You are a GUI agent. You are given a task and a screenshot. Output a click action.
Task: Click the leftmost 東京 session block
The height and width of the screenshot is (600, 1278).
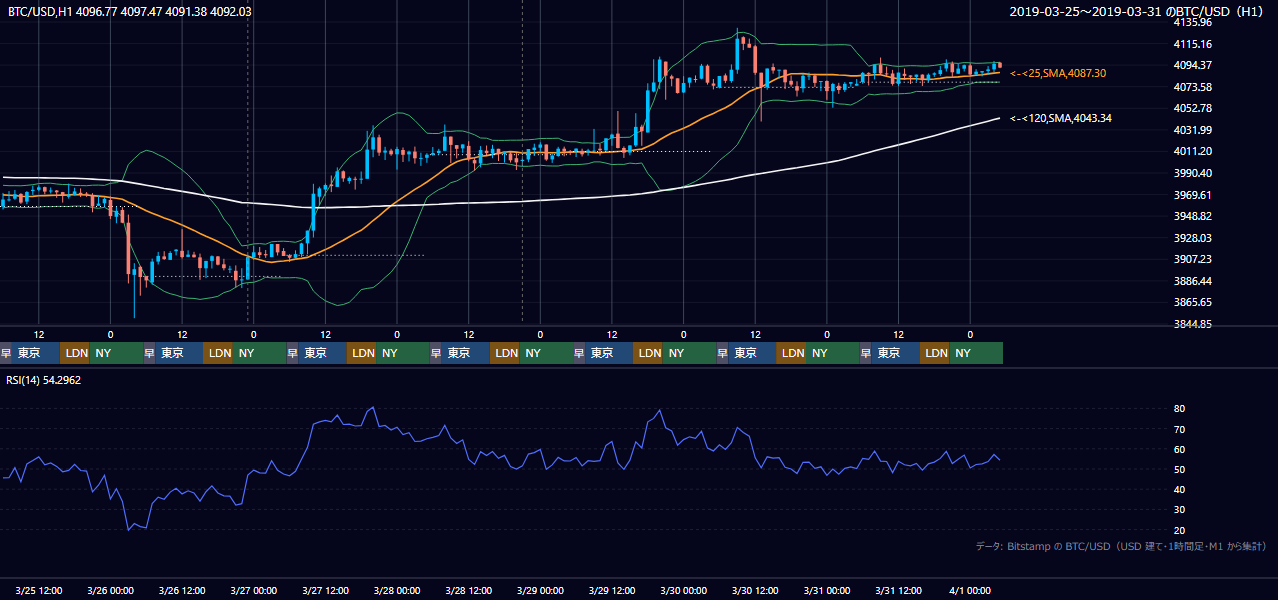click(x=36, y=353)
